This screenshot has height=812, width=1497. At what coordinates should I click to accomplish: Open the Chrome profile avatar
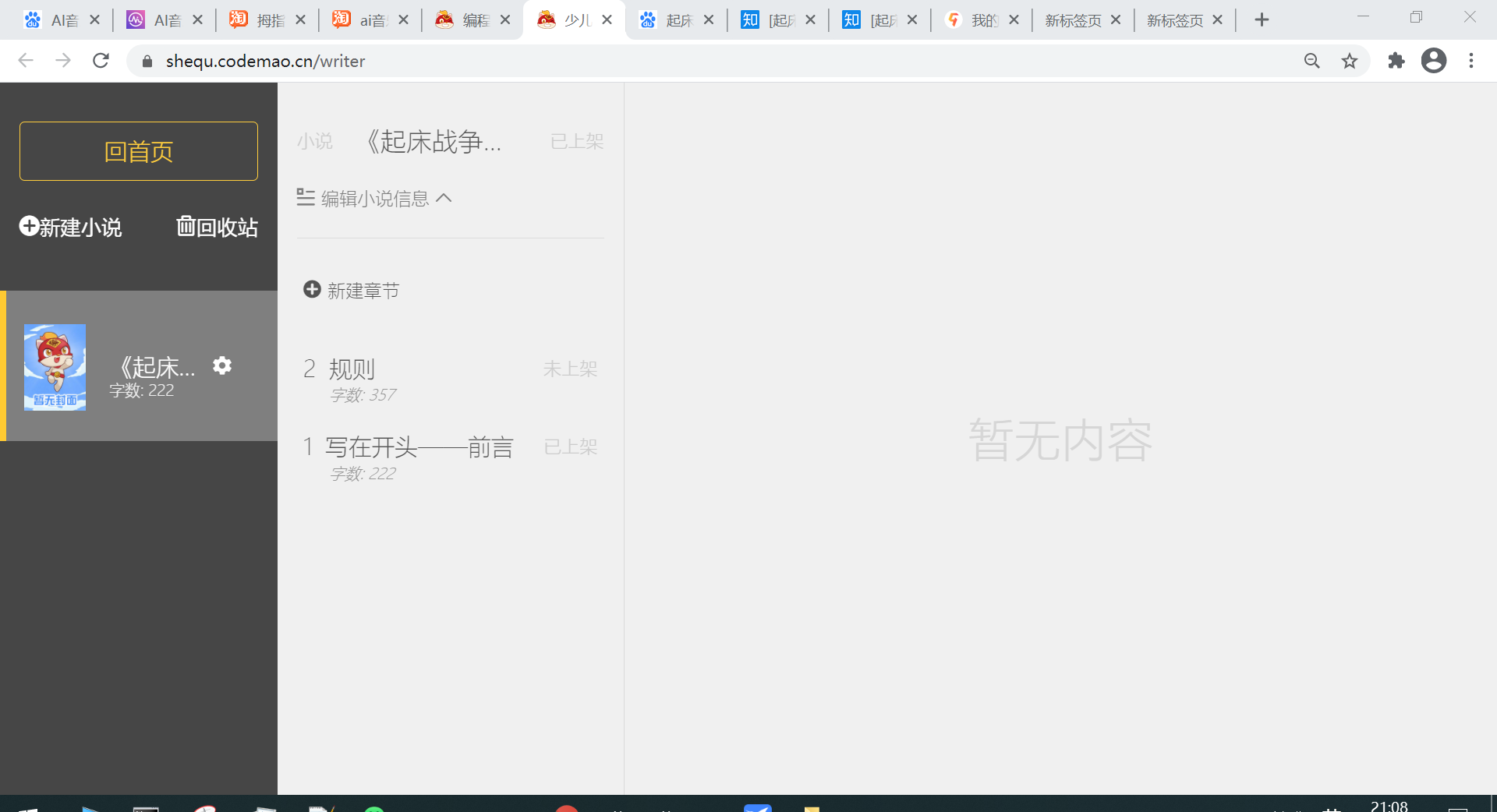(1434, 61)
